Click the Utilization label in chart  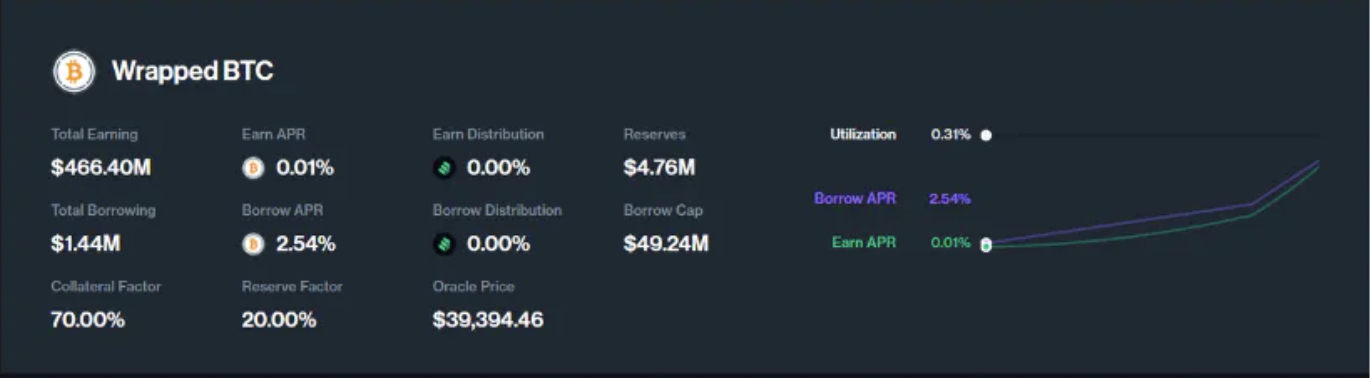[863, 134]
